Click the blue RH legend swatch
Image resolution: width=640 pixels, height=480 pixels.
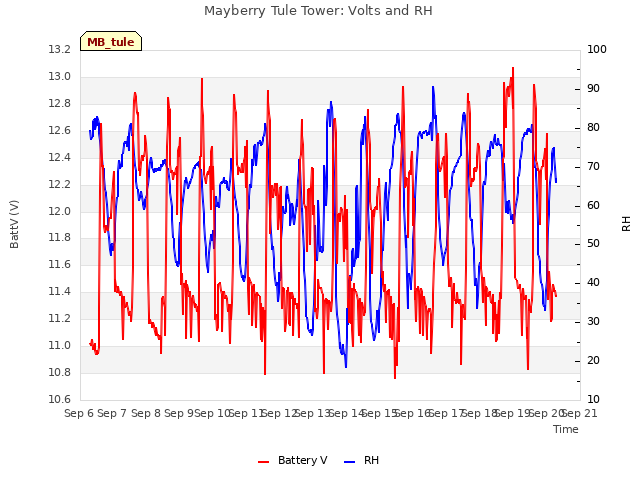click(349, 462)
